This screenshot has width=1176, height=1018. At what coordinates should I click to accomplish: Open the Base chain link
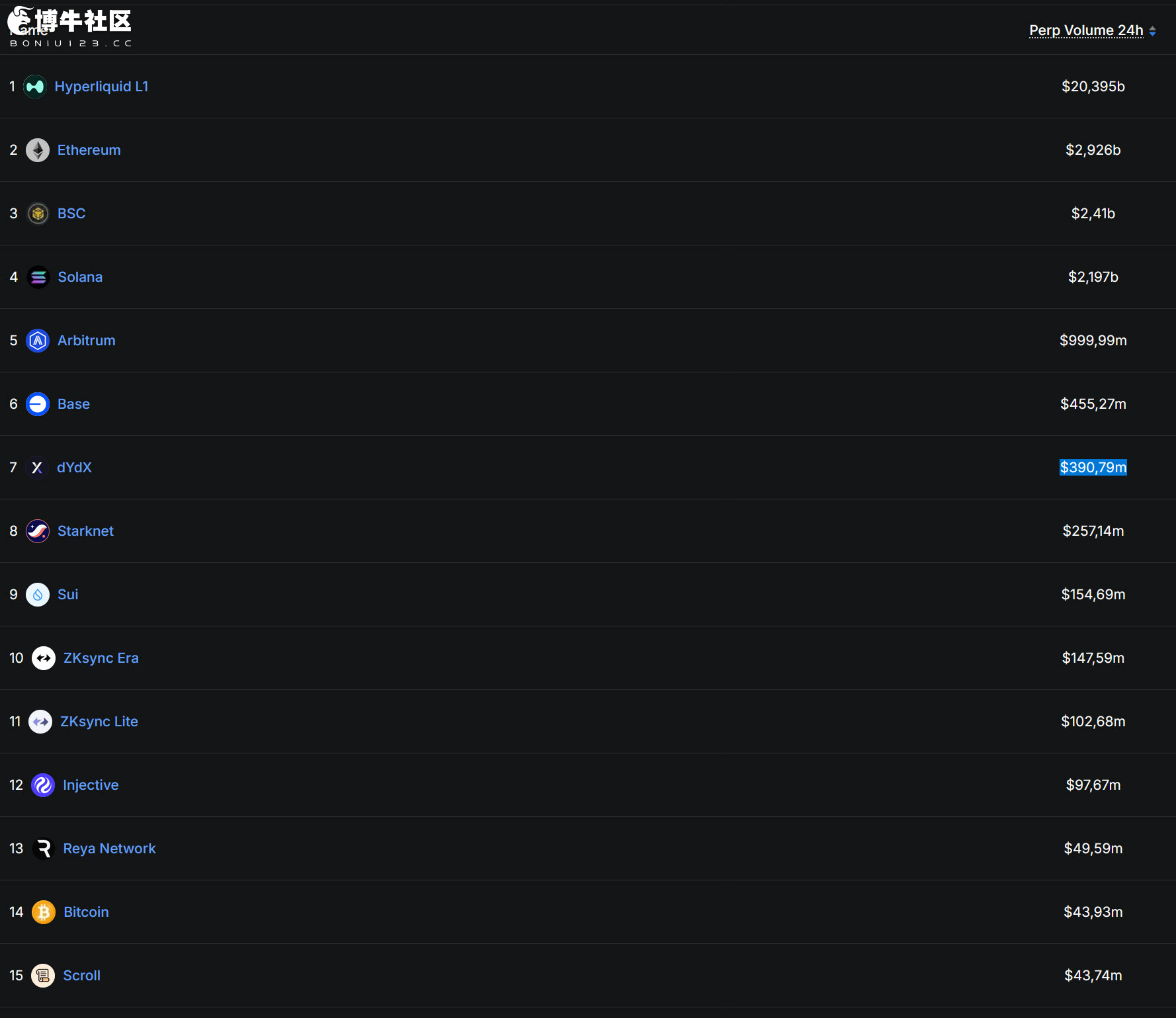click(73, 404)
